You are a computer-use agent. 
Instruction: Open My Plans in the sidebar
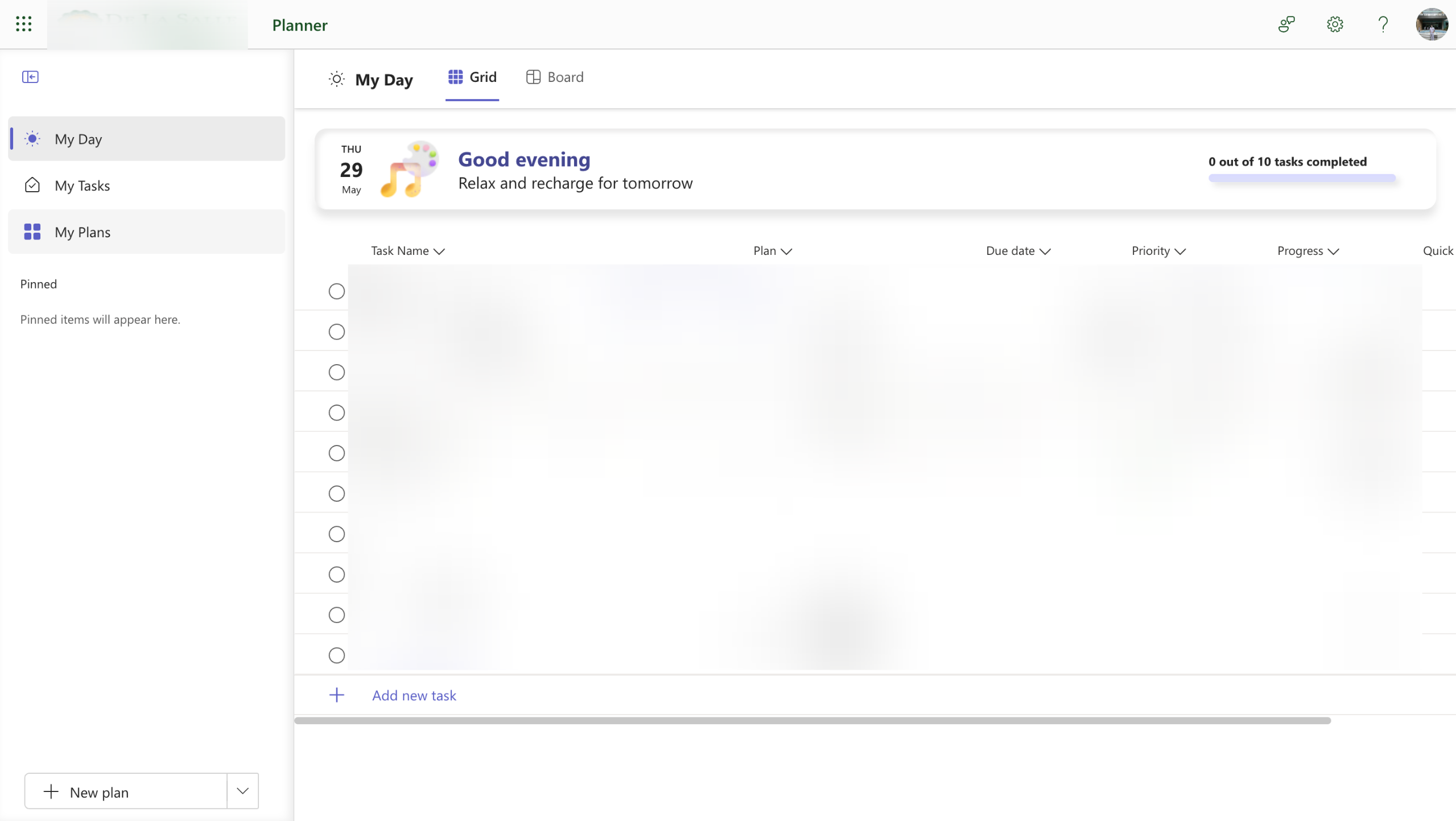click(147, 232)
